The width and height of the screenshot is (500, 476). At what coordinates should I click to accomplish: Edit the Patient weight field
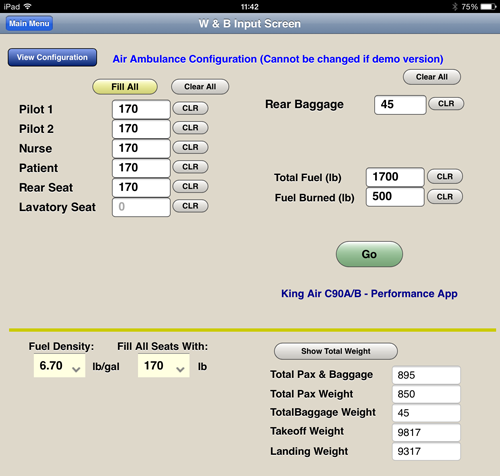tap(141, 168)
